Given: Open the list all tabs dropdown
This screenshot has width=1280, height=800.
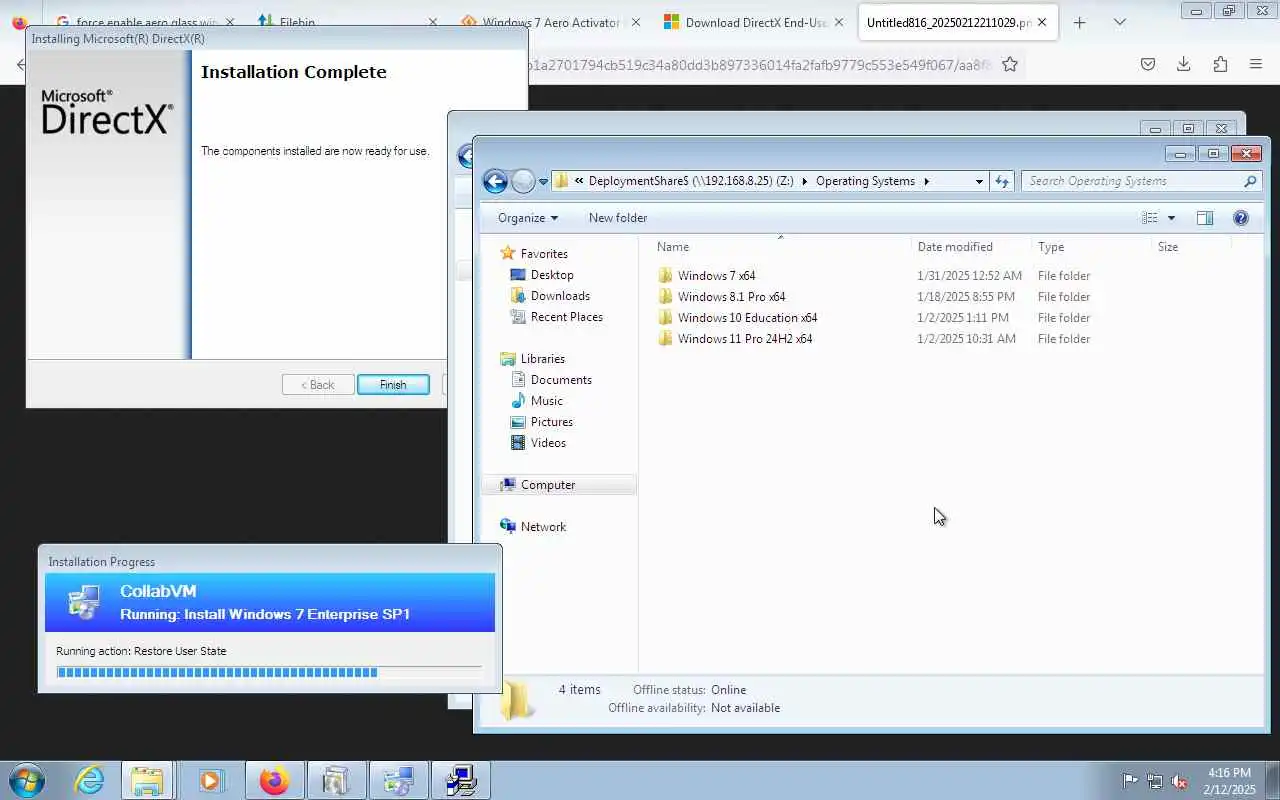Looking at the screenshot, I should pyautogui.click(x=1120, y=22).
